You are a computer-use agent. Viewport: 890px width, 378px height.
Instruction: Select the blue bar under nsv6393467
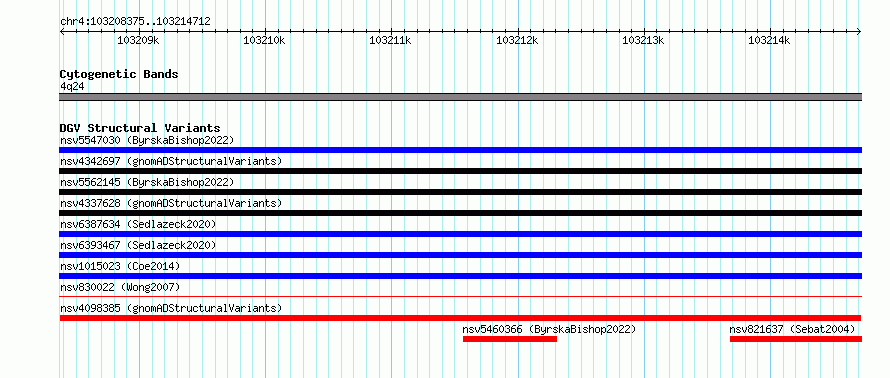point(460,255)
